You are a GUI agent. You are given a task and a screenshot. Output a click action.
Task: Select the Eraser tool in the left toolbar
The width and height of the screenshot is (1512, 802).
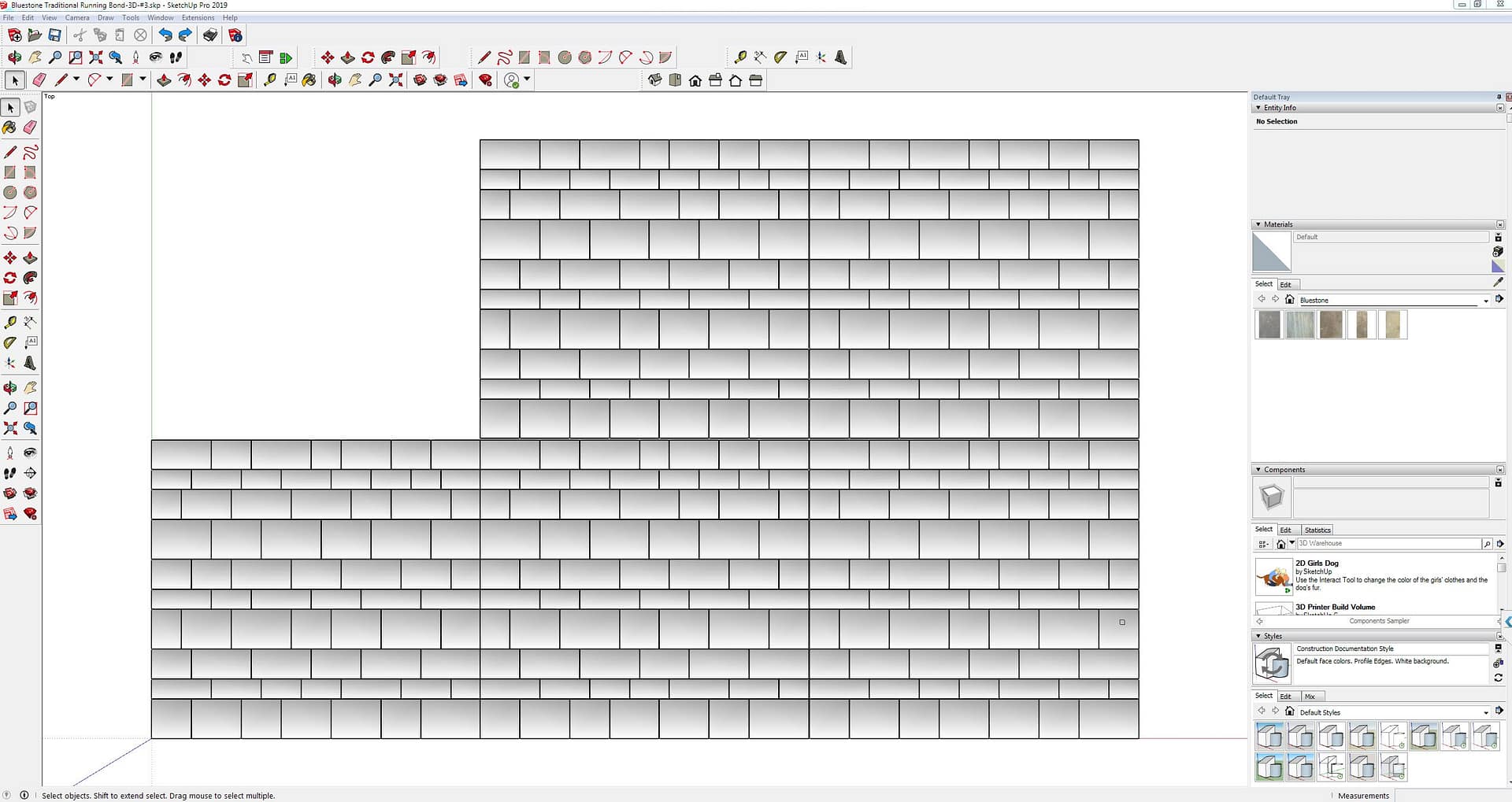pyautogui.click(x=30, y=128)
